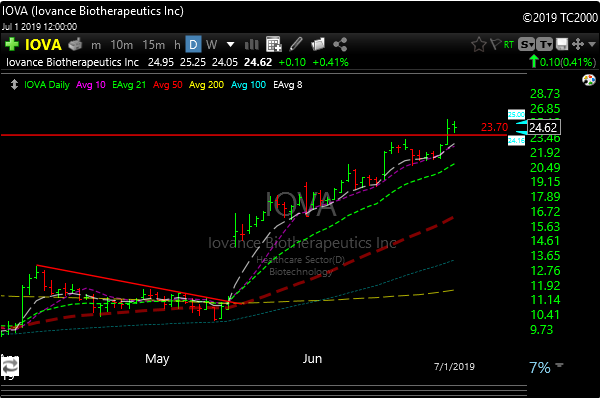
Task: Edit the Avg 100 moving average
Action: 248,85
